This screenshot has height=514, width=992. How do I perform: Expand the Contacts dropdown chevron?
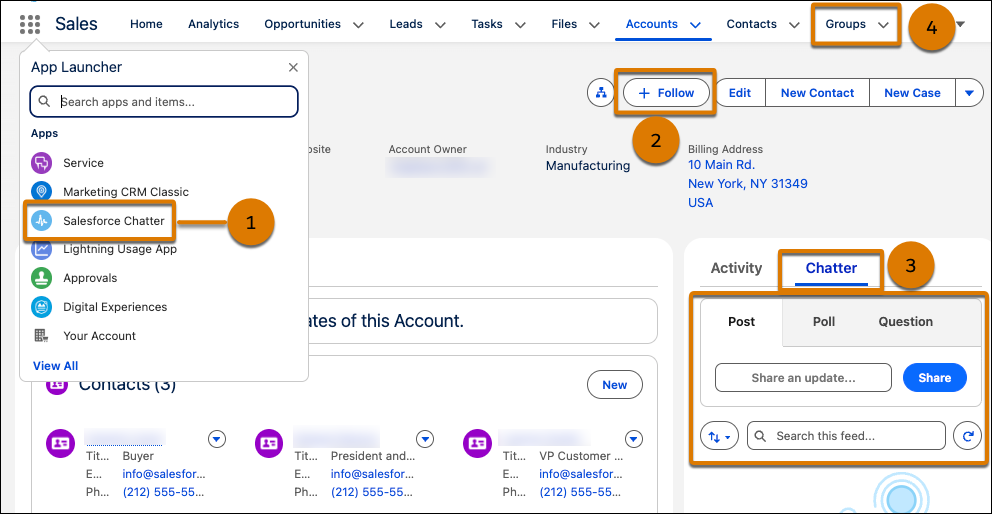coord(795,25)
